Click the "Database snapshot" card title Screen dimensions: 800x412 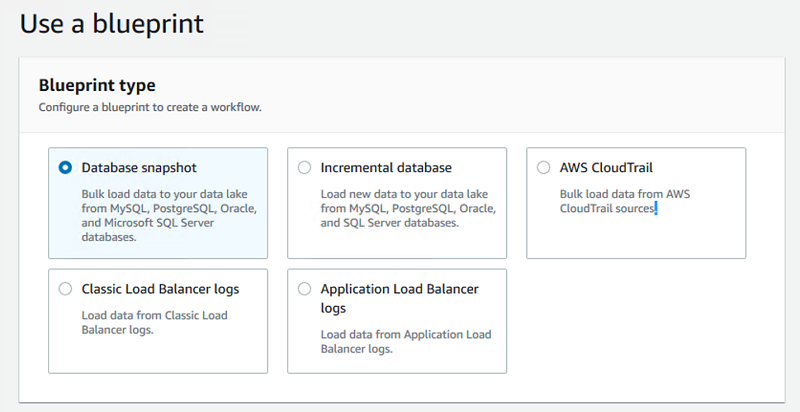click(x=137, y=168)
